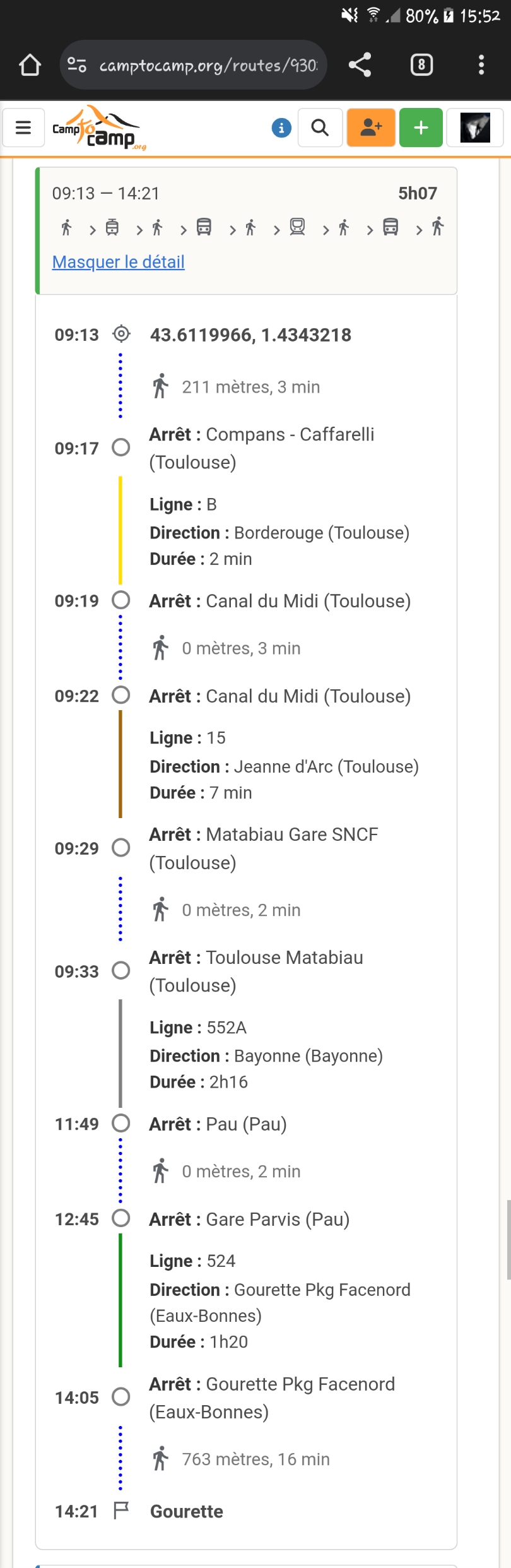511x1568 pixels.
Task: Open the site search magnifier
Action: tap(320, 128)
